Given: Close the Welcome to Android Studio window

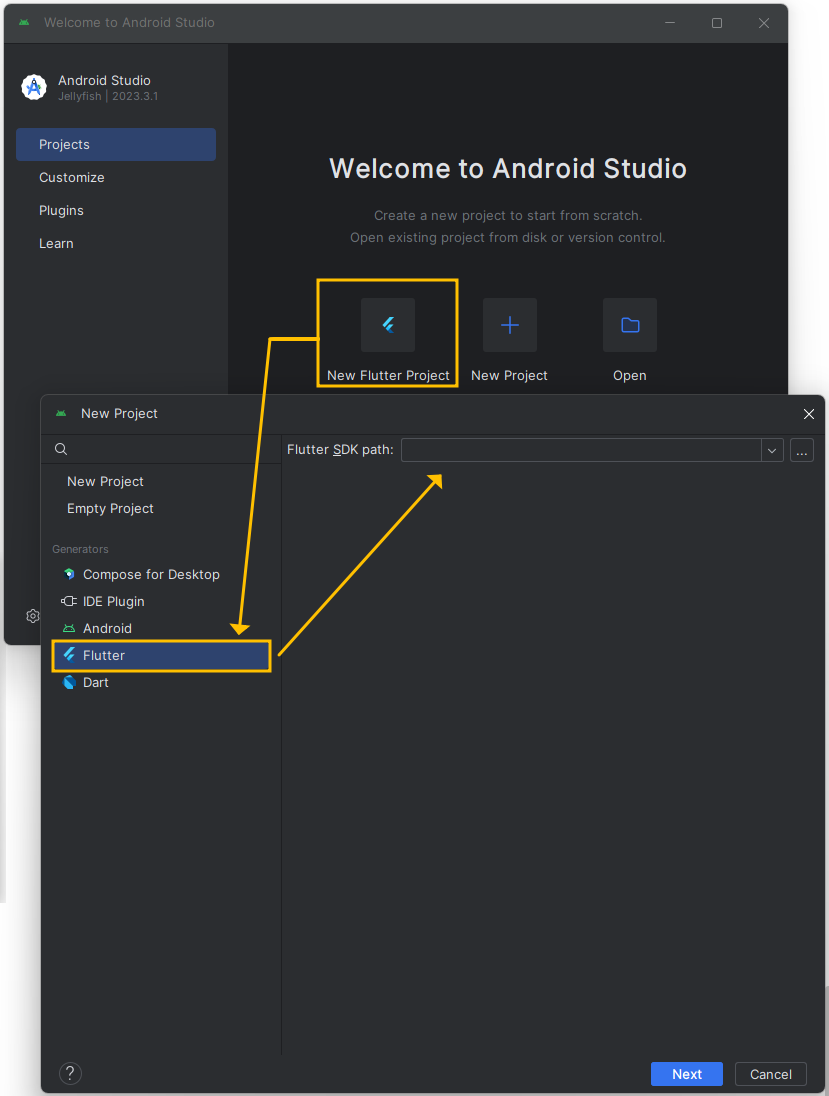Looking at the screenshot, I should click(x=764, y=23).
